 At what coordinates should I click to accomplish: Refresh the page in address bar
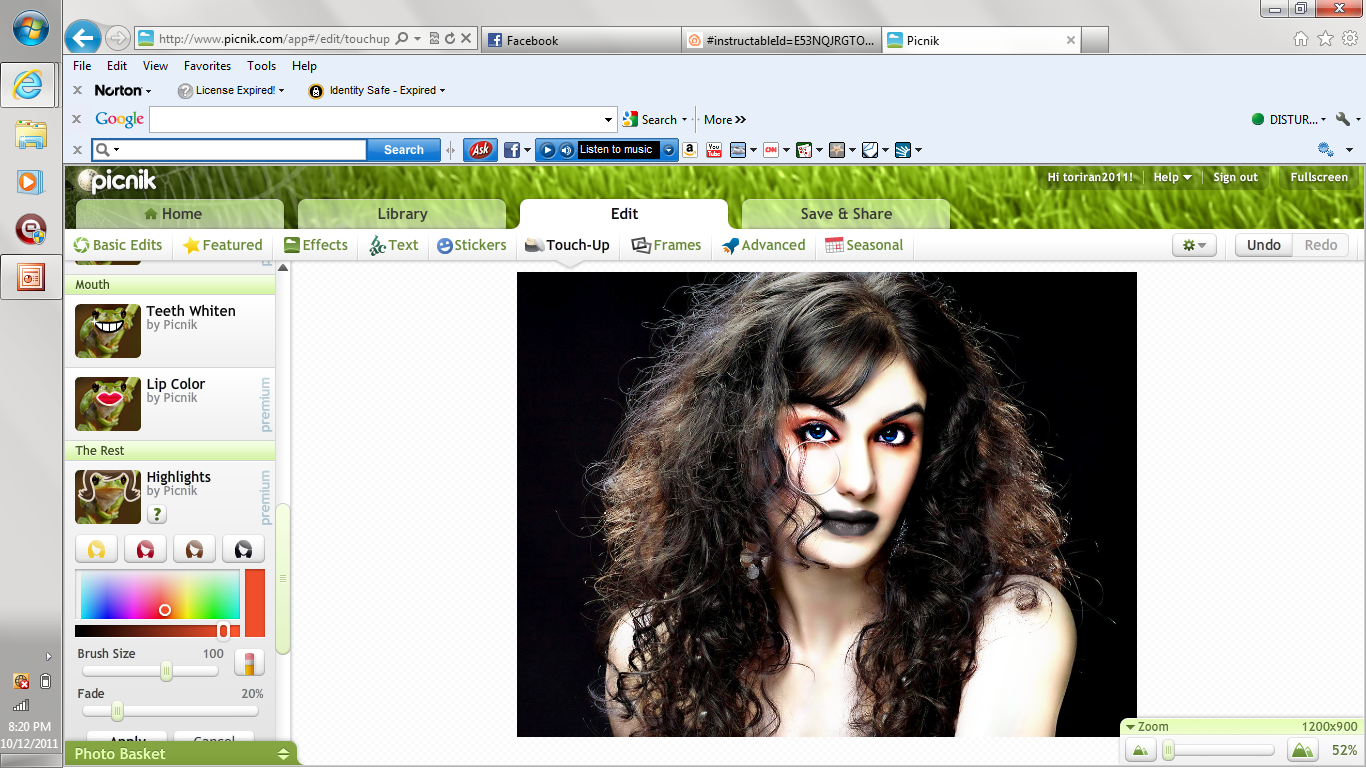[x=450, y=39]
